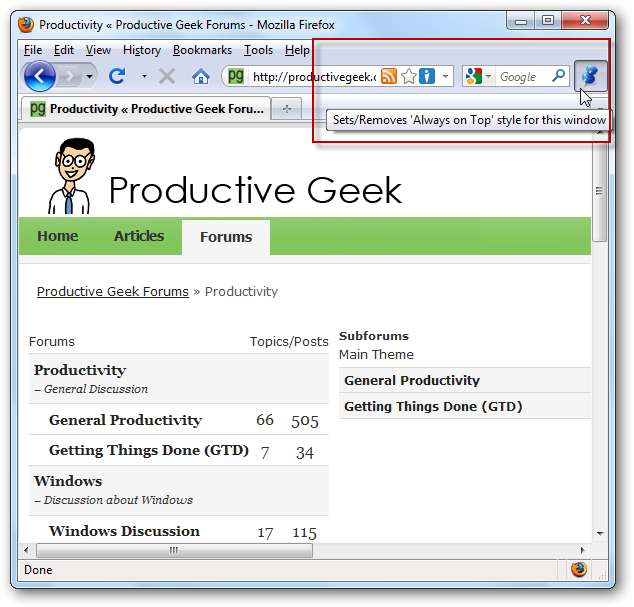Bookmark this page with the star icon
This screenshot has height=607, width=634.
tap(409, 76)
